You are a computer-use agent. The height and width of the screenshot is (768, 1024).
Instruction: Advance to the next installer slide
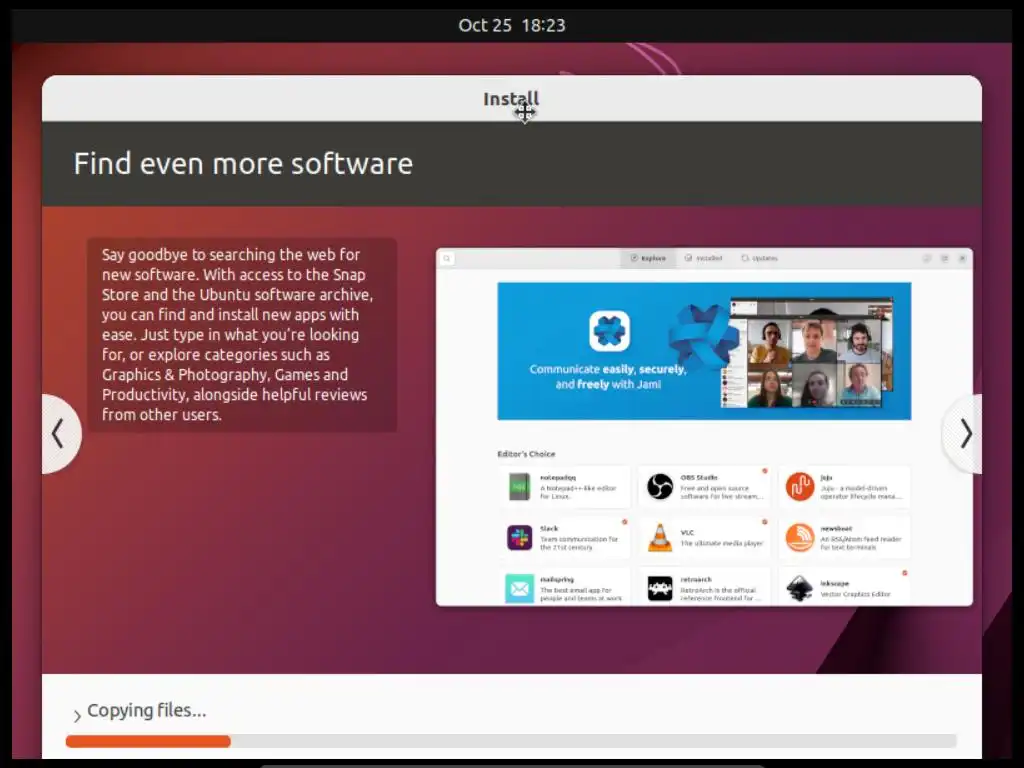(964, 433)
